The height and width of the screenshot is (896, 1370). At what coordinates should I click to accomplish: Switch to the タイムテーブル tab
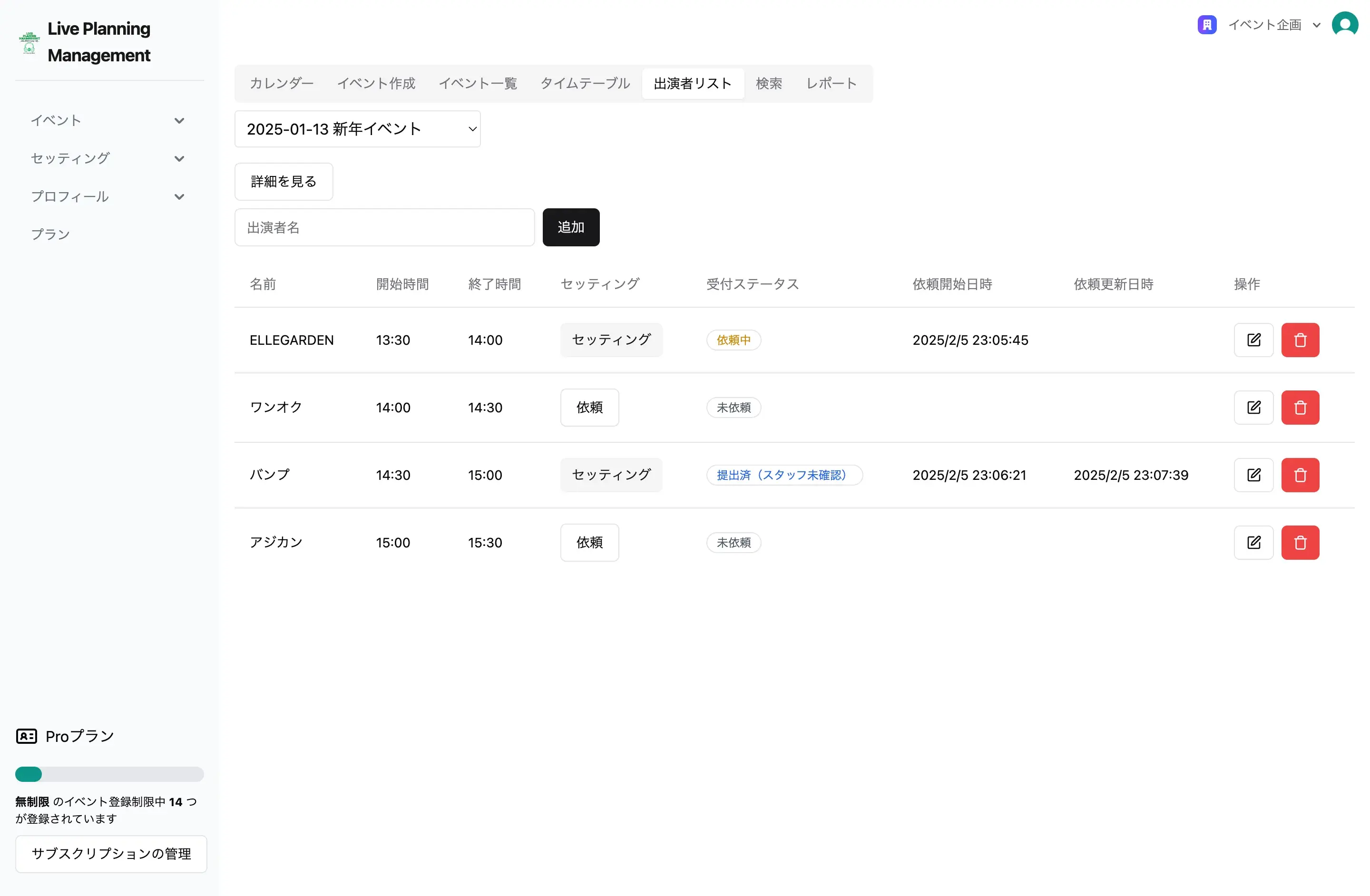point(585,83)
